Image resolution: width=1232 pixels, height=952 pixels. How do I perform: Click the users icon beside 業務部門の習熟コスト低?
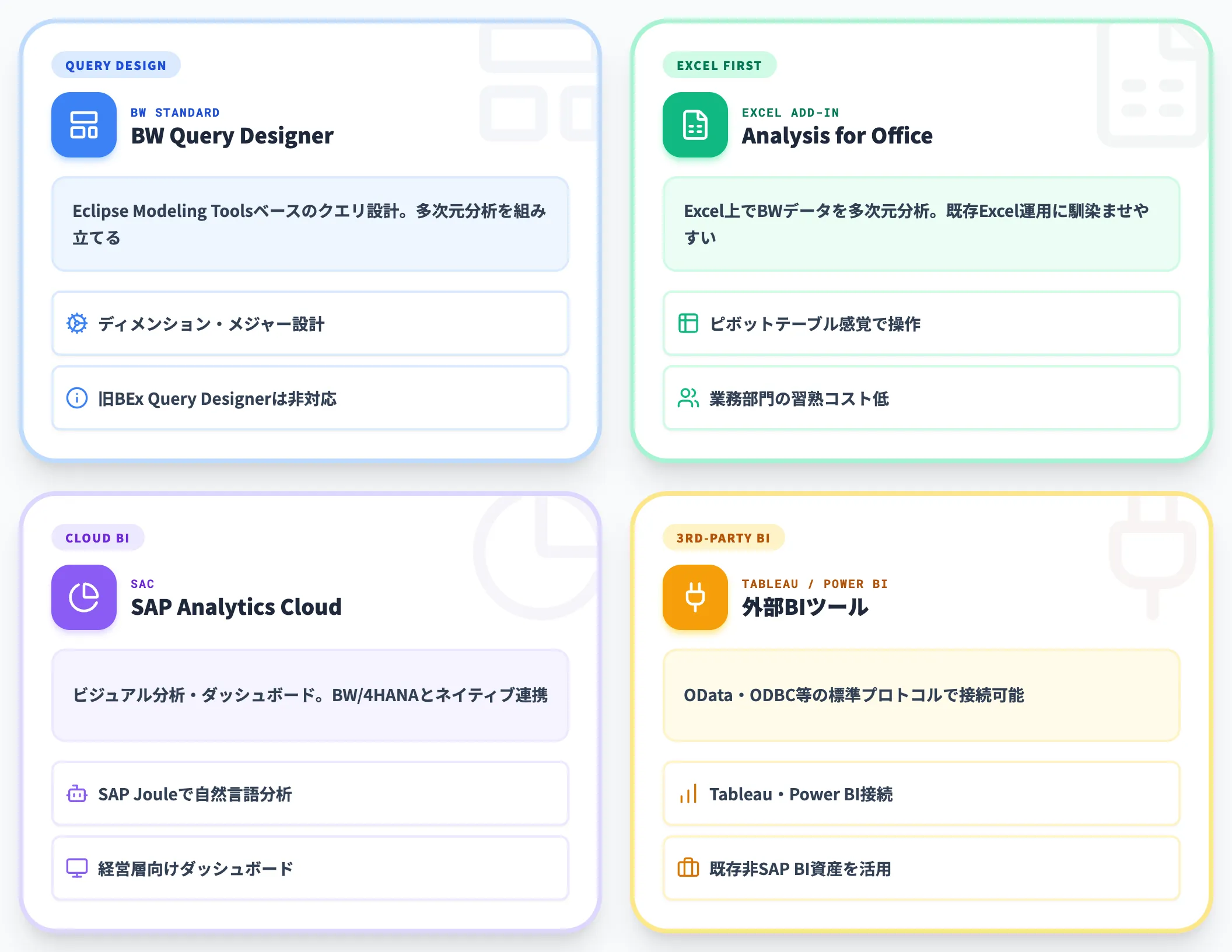tap(688, 398)
